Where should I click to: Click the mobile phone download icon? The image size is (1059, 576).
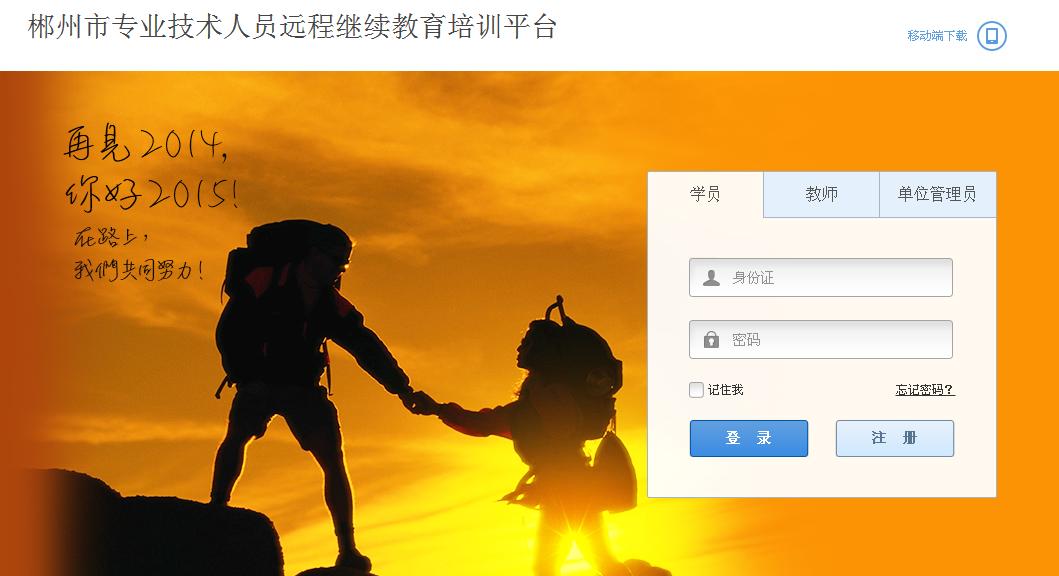[x=991, y=36]
